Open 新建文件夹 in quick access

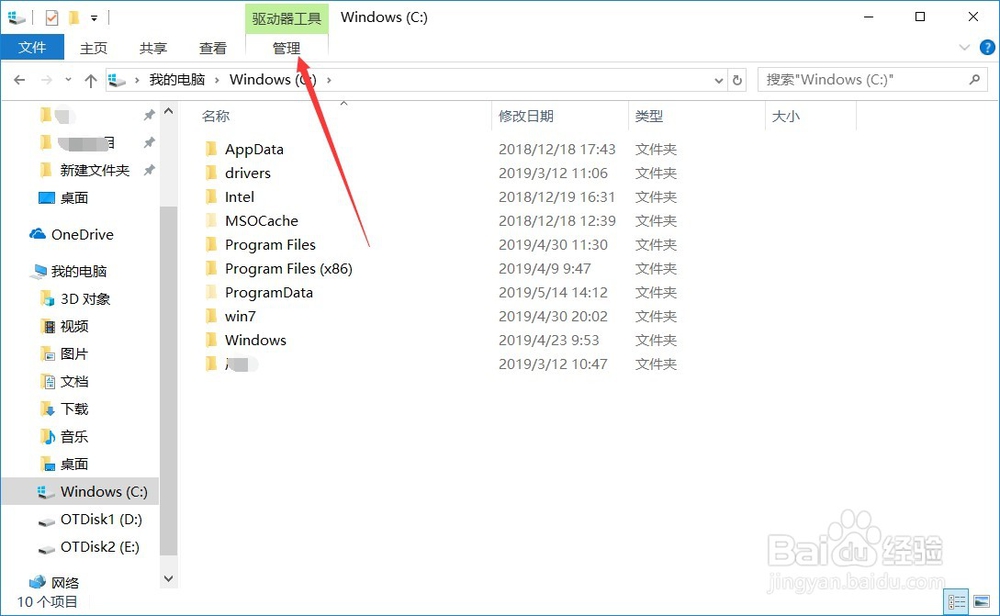point(94,170)
